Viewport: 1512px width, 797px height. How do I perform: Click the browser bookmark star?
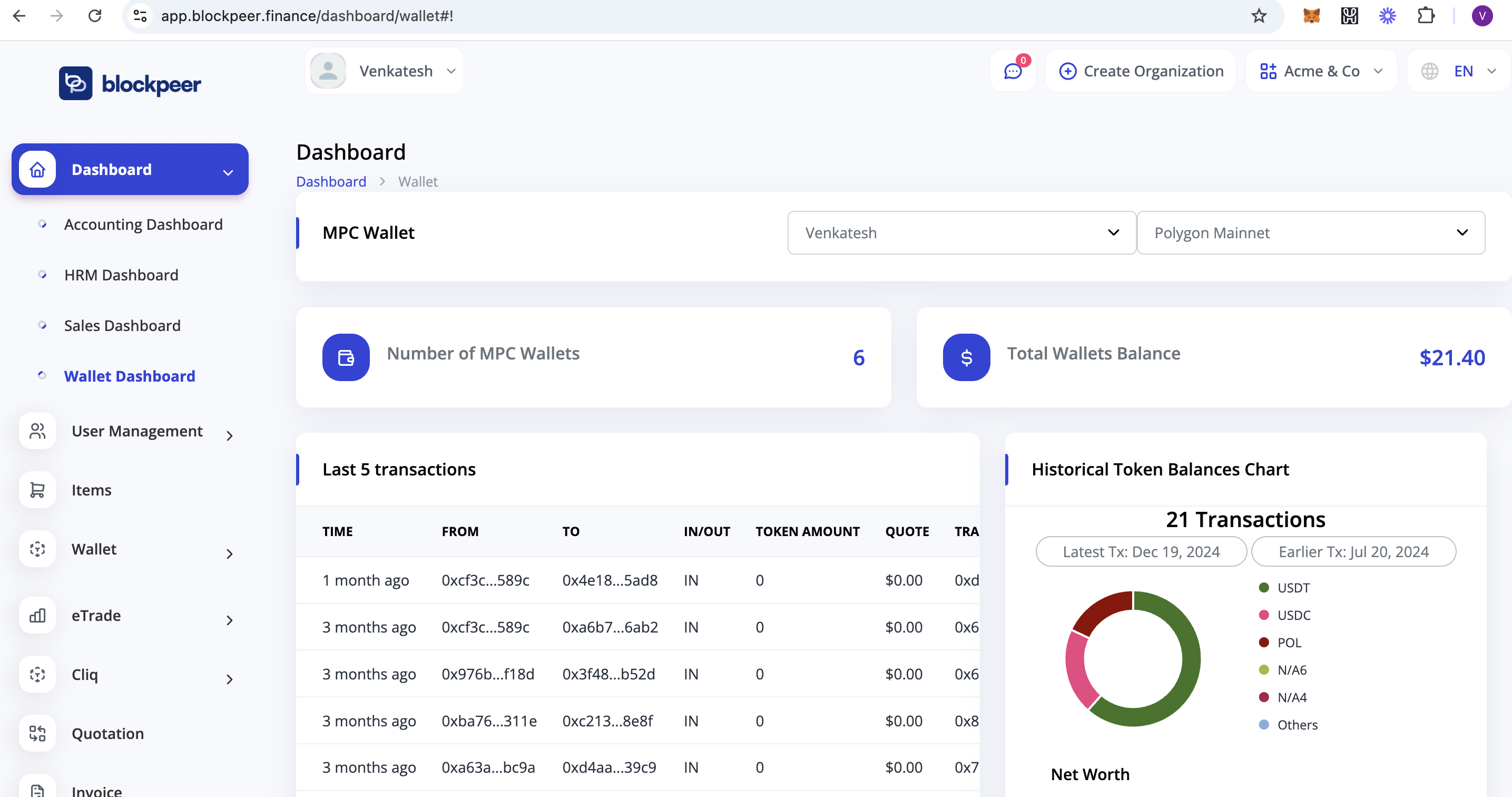(1259, 16)
